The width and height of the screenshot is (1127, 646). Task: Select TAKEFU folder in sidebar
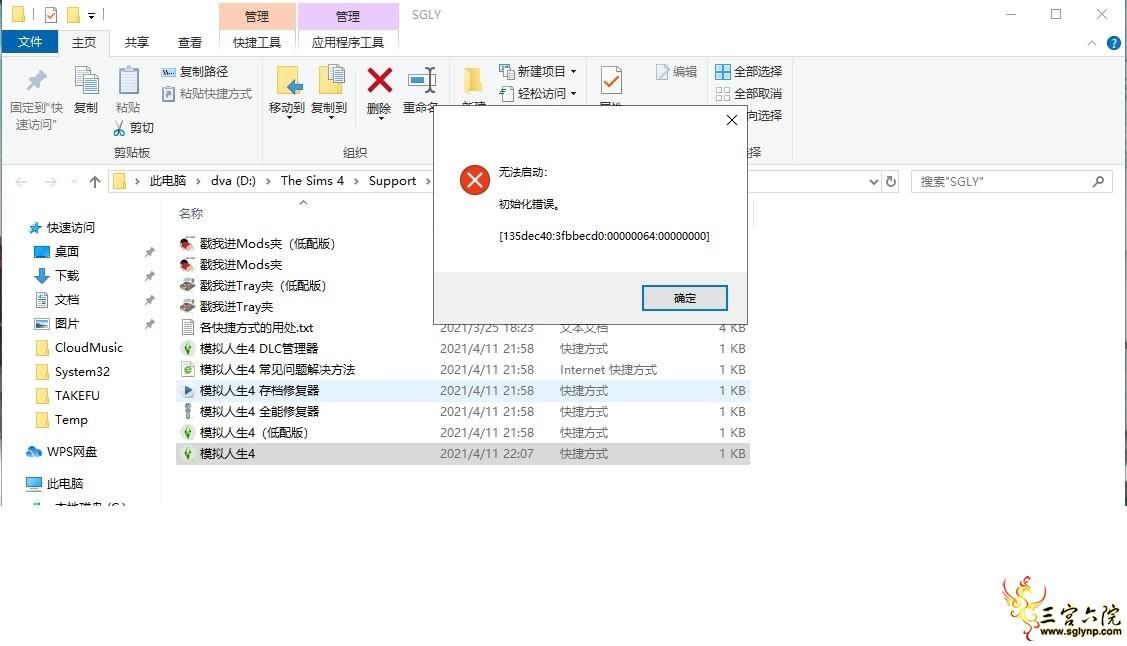click(68, 396)
